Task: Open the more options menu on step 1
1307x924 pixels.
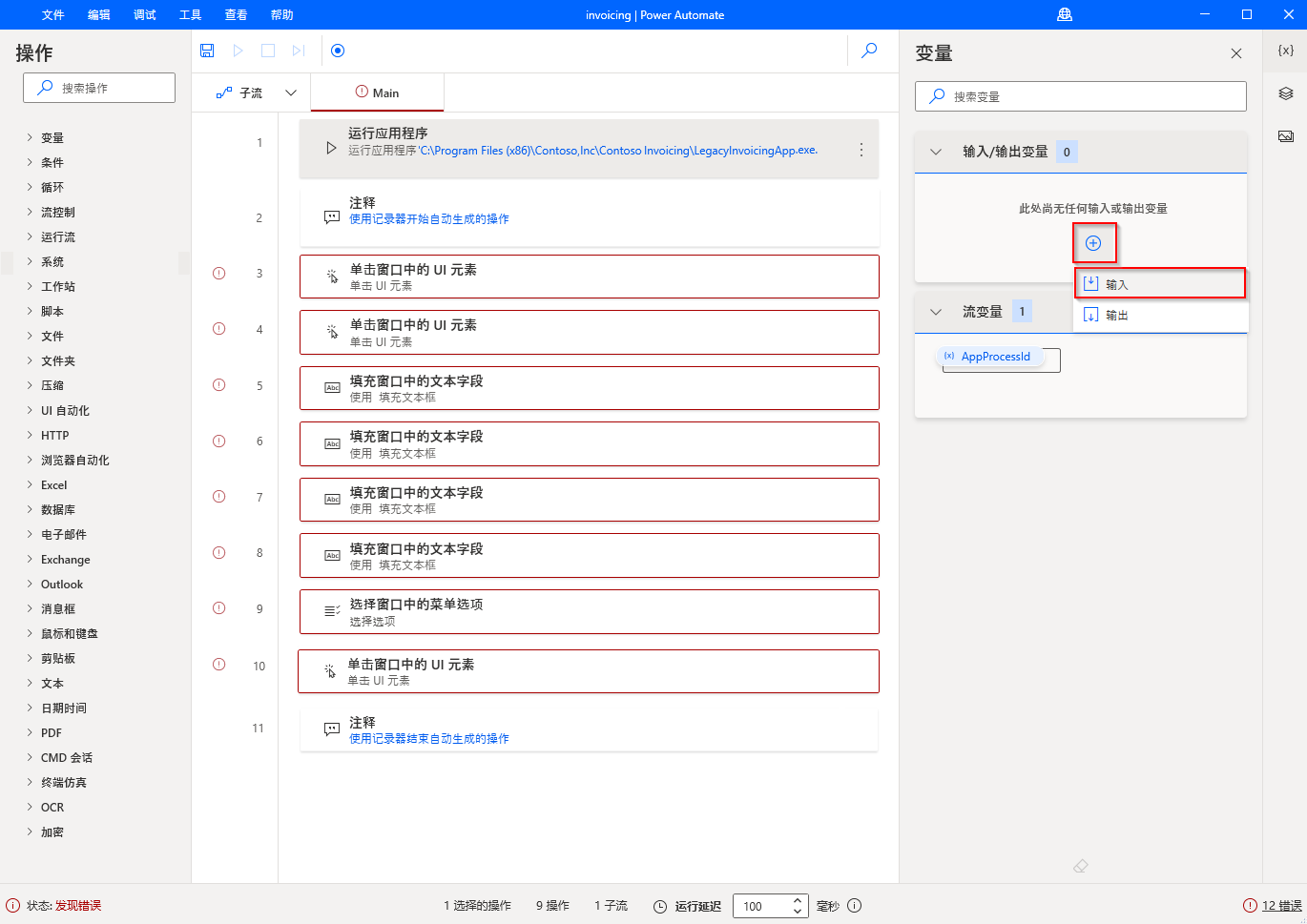Action: point(861,150)
